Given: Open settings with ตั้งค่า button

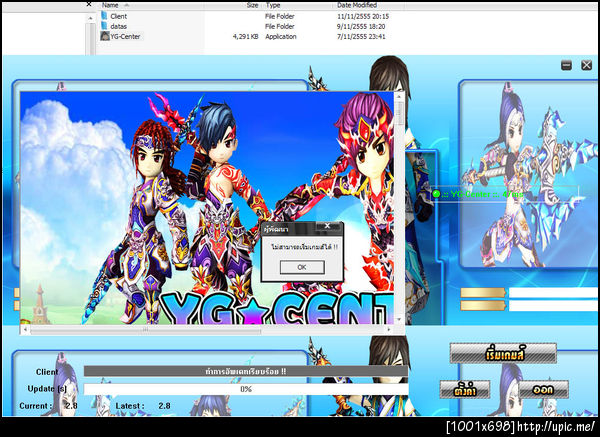Looking at the screenshot, I should [465, 390].
